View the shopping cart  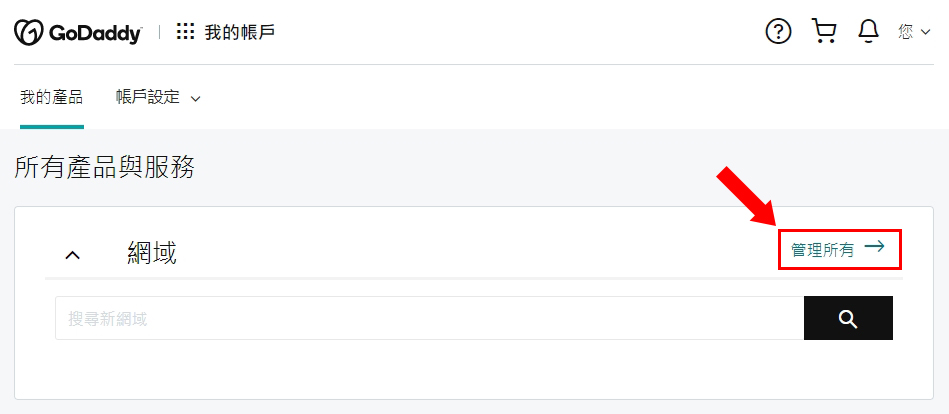point(824,31)
